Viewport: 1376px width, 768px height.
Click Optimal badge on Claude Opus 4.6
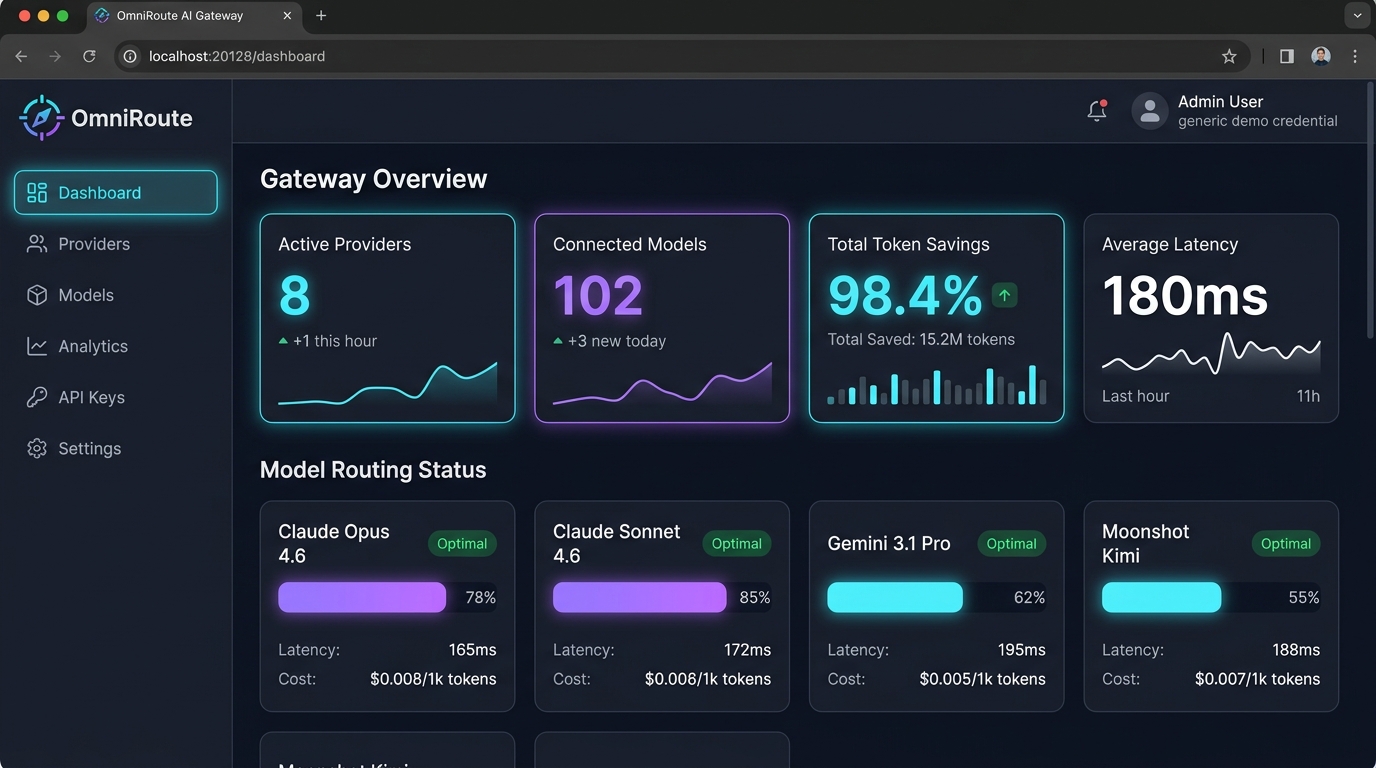[462, 544]
